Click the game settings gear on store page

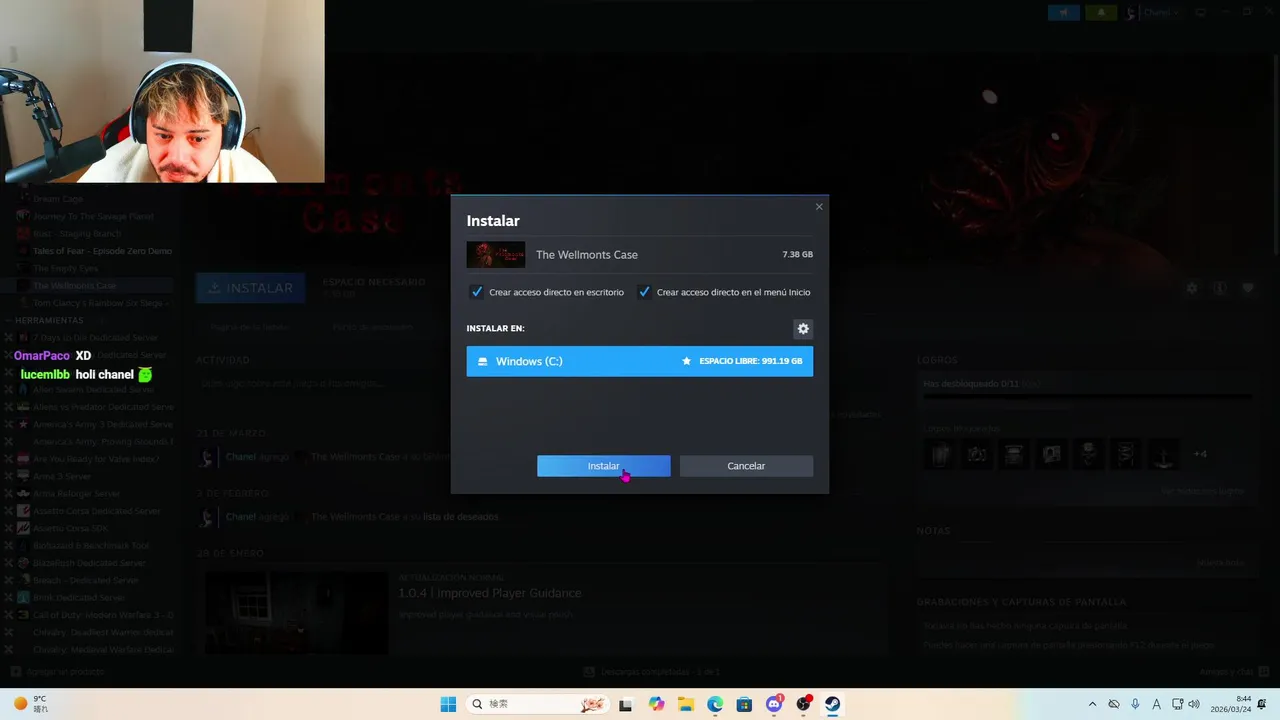tap(1191, 288)
